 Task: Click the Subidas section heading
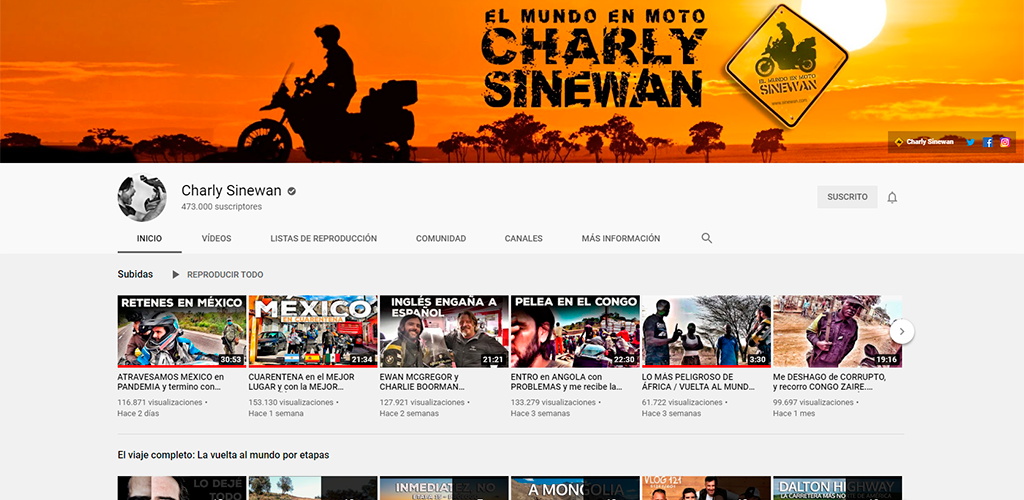(135, 274)
